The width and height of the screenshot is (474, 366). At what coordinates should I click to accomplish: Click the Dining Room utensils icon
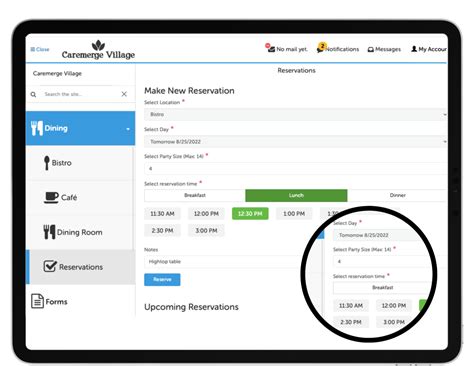tap(49, 232)
